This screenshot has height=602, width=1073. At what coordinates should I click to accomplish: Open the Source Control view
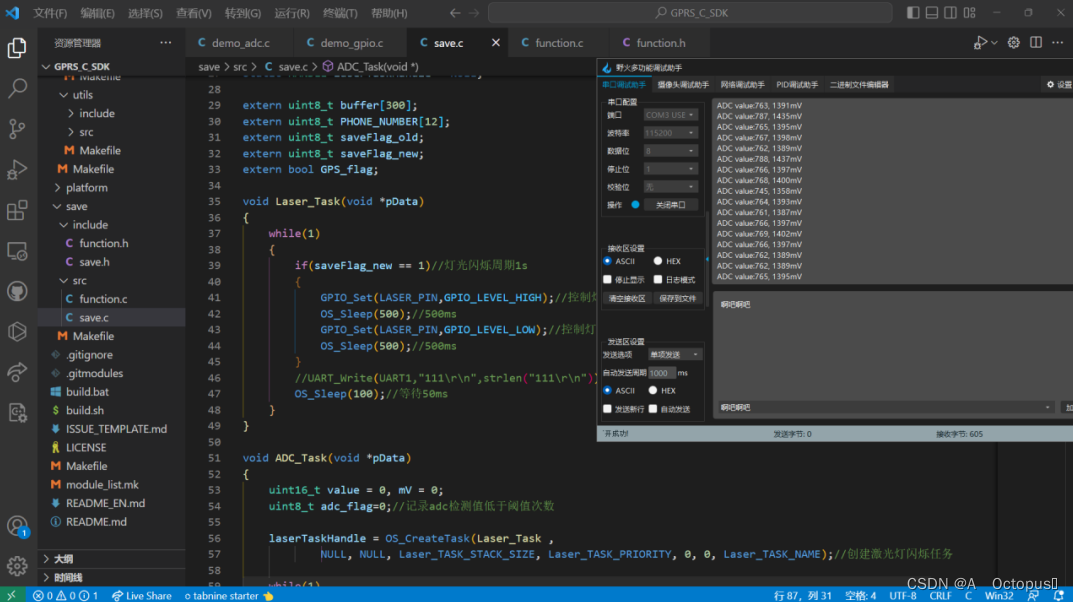(17, 129)
